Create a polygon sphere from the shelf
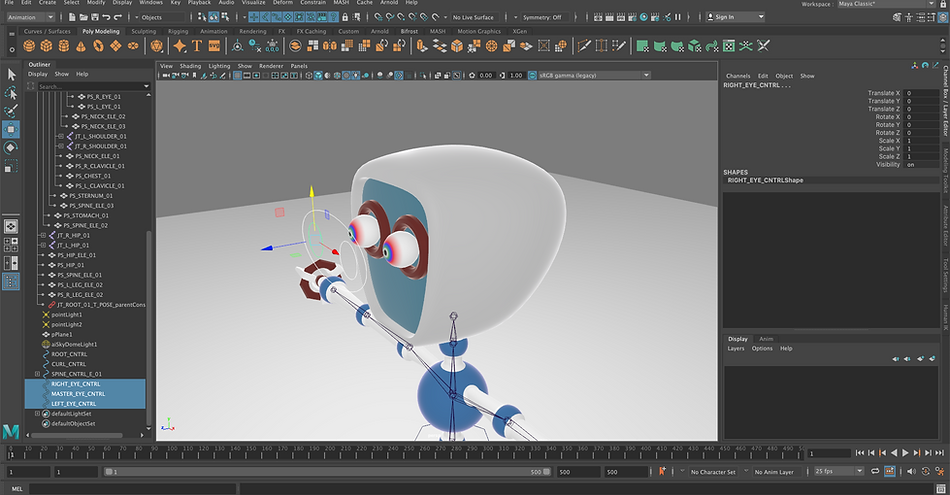 pyautogui.click(x=29, y=46)
